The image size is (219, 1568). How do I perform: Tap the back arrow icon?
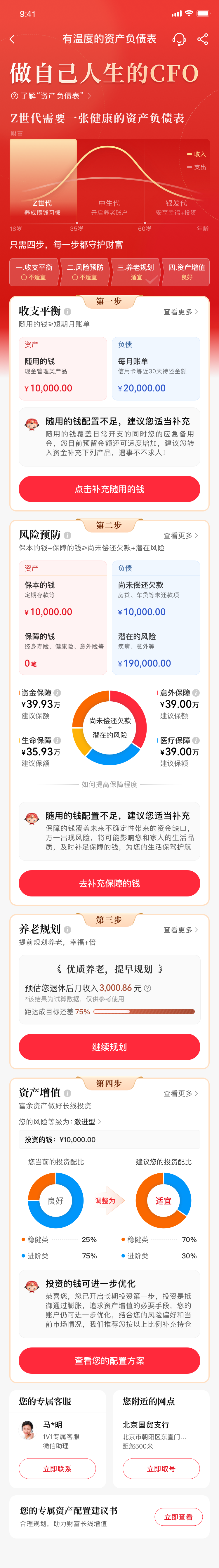[x=12, y=39]
